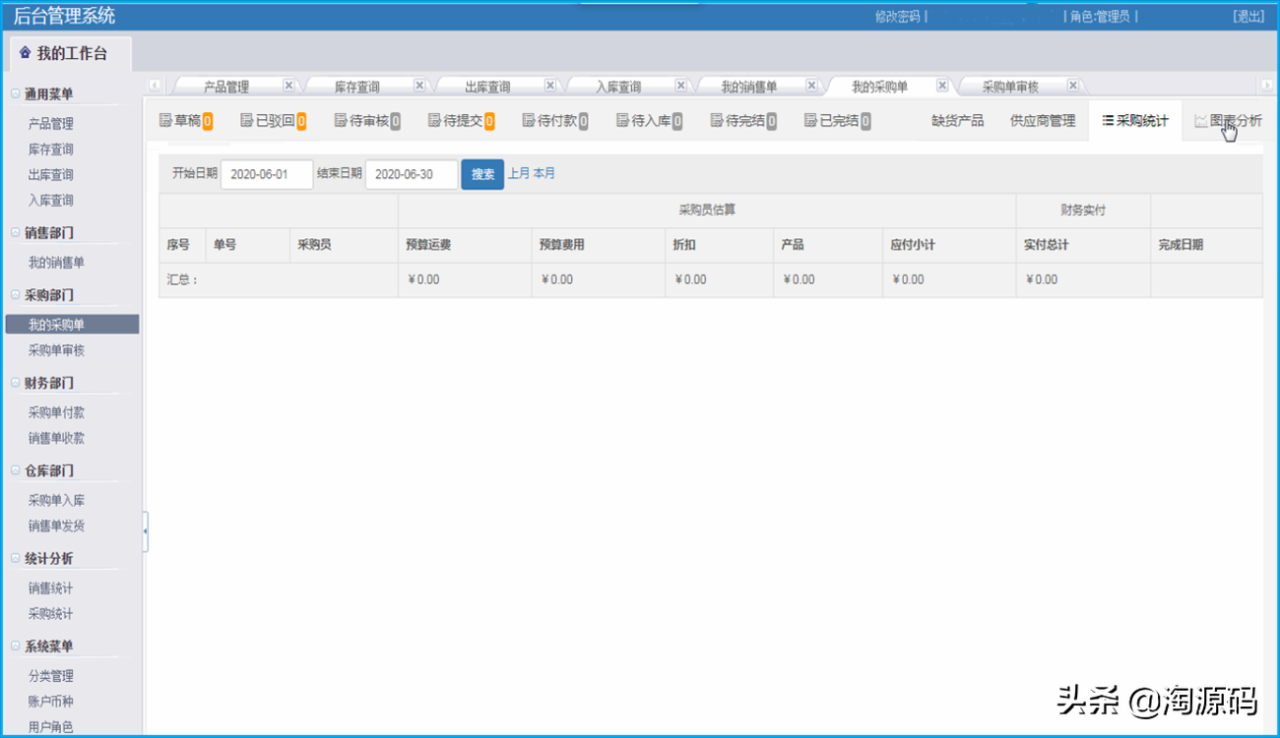Switch to the 入库查询 tab
The width and height of the screenshot is (1280, 738).
(618, 87)
